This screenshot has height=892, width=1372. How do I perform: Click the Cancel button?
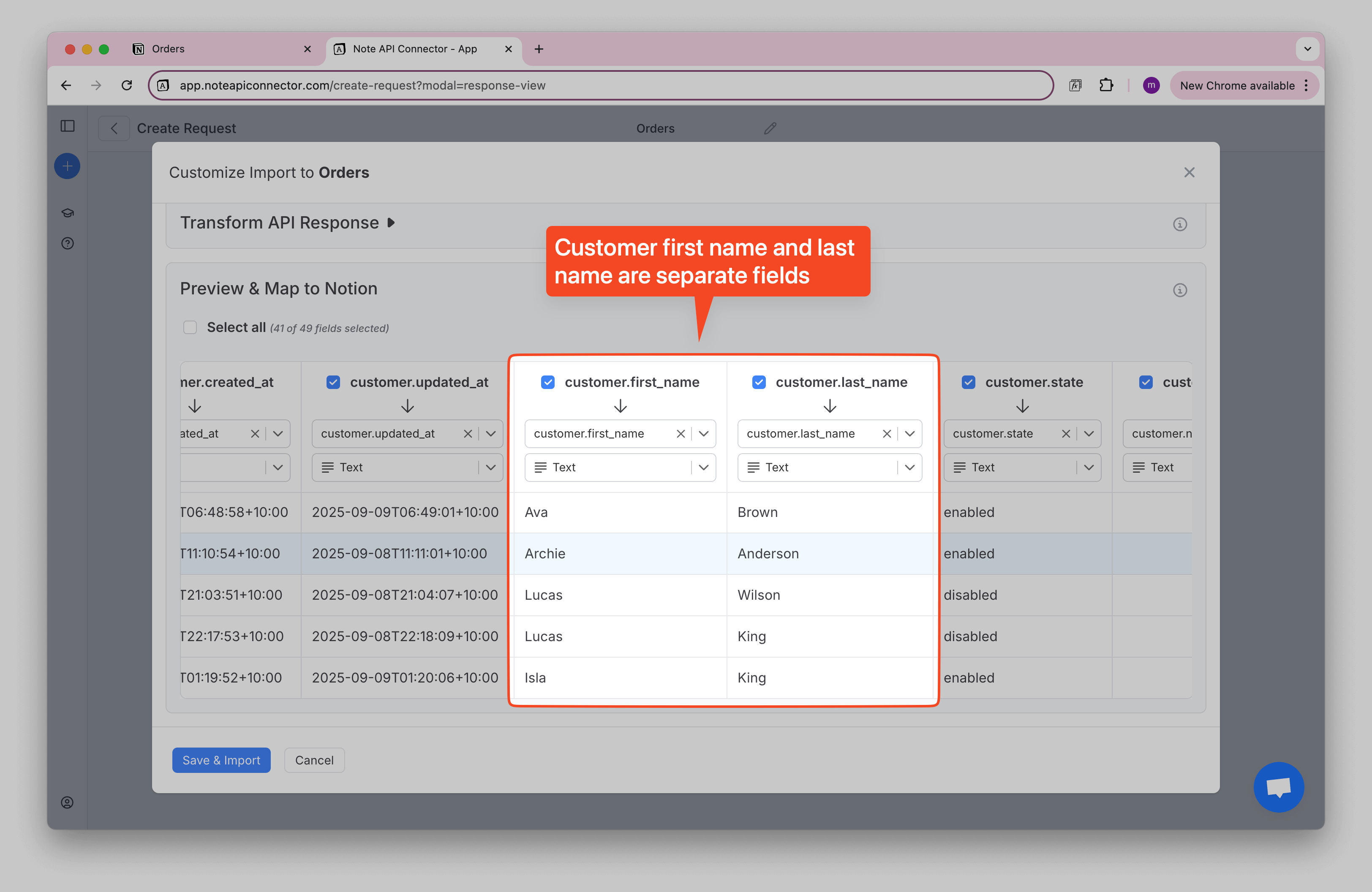(314, 760)
